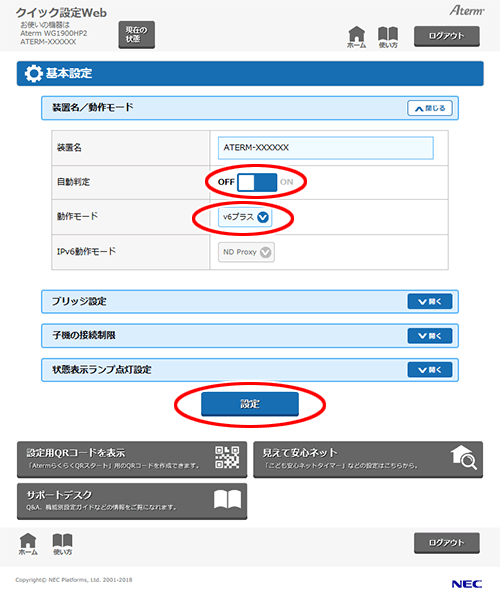The width and height of the screenshot is (500, 600).
Task: Click the QR code icon
Action: tap(227, 457)
